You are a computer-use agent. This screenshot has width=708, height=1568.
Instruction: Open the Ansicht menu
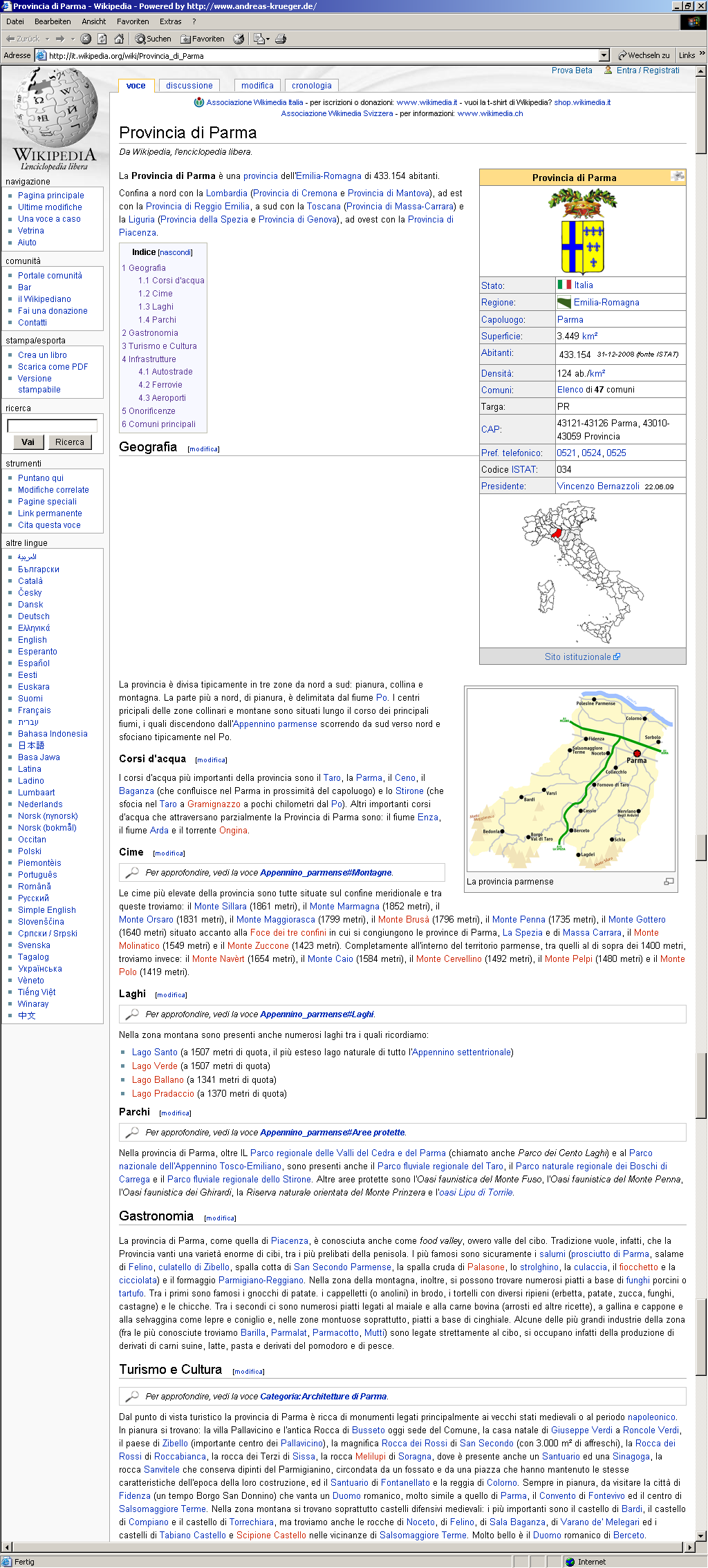(x=94, y=21)
